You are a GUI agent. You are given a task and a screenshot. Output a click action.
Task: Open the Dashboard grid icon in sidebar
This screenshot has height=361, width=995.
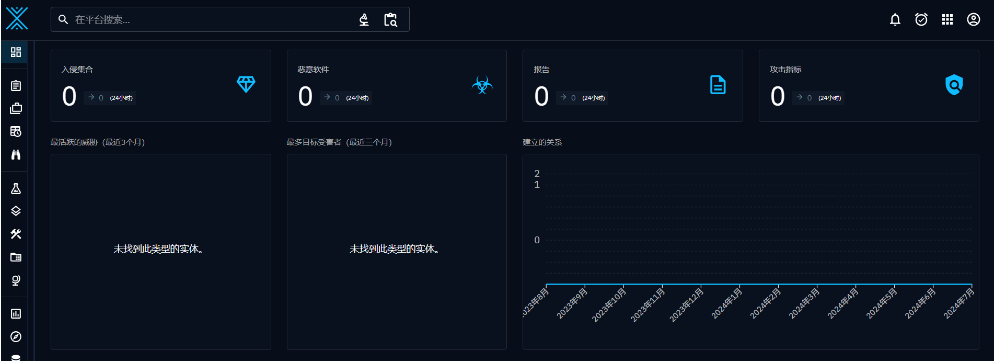(x=16, y=52)
